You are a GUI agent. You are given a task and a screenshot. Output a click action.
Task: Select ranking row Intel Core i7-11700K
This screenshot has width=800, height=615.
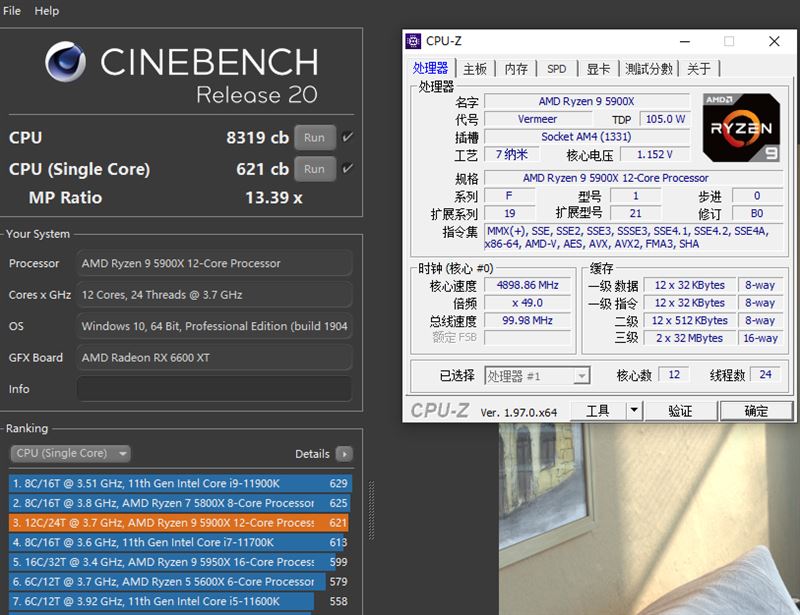tap(179, 542)
